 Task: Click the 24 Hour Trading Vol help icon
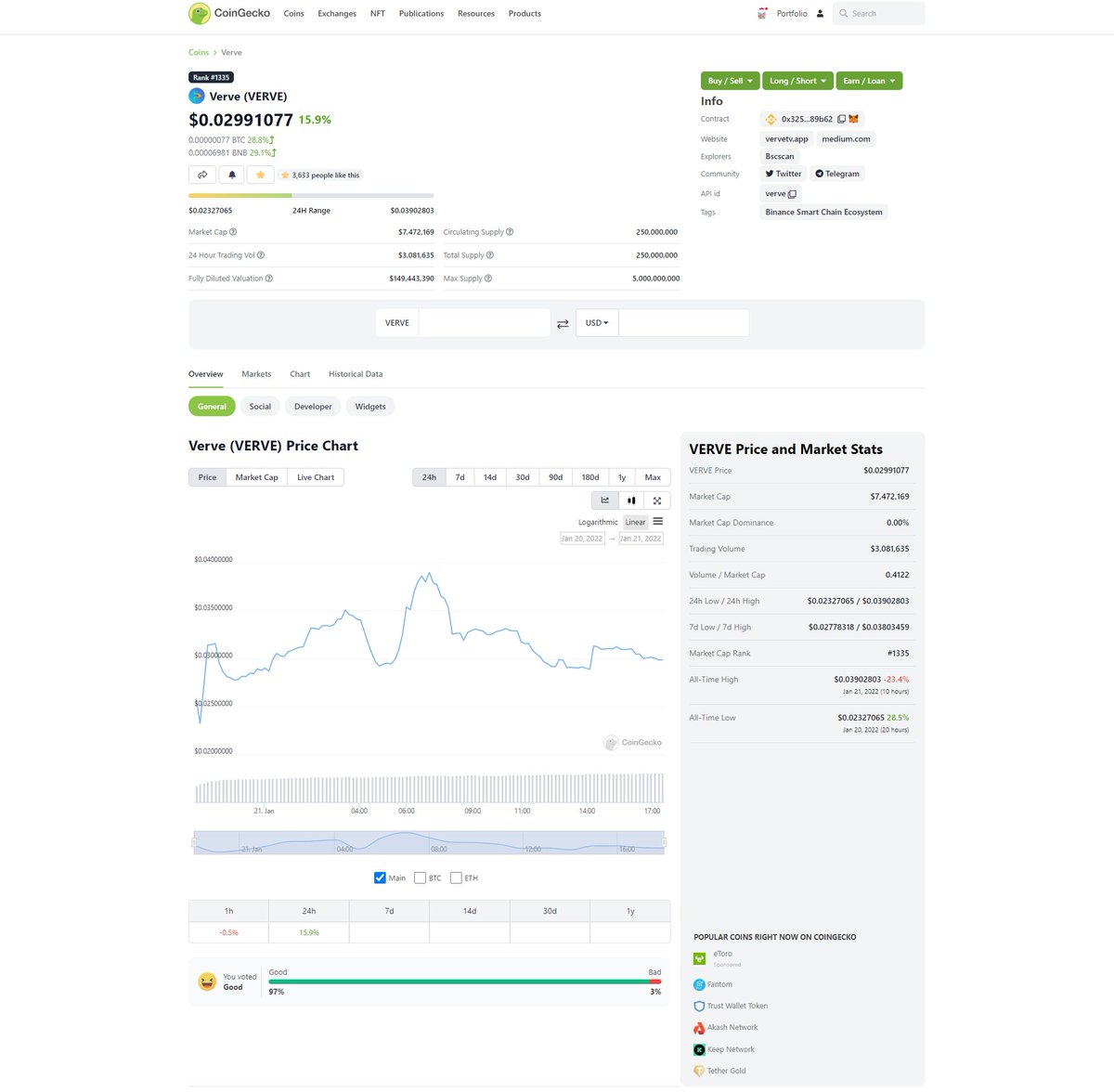pyautogui.click(x=261, y=255)
